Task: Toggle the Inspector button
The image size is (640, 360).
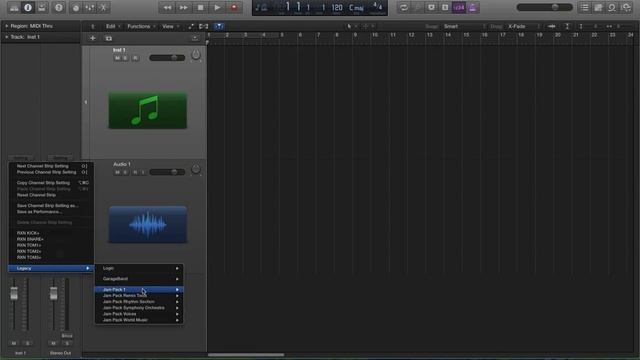Action: pos(28,7)
